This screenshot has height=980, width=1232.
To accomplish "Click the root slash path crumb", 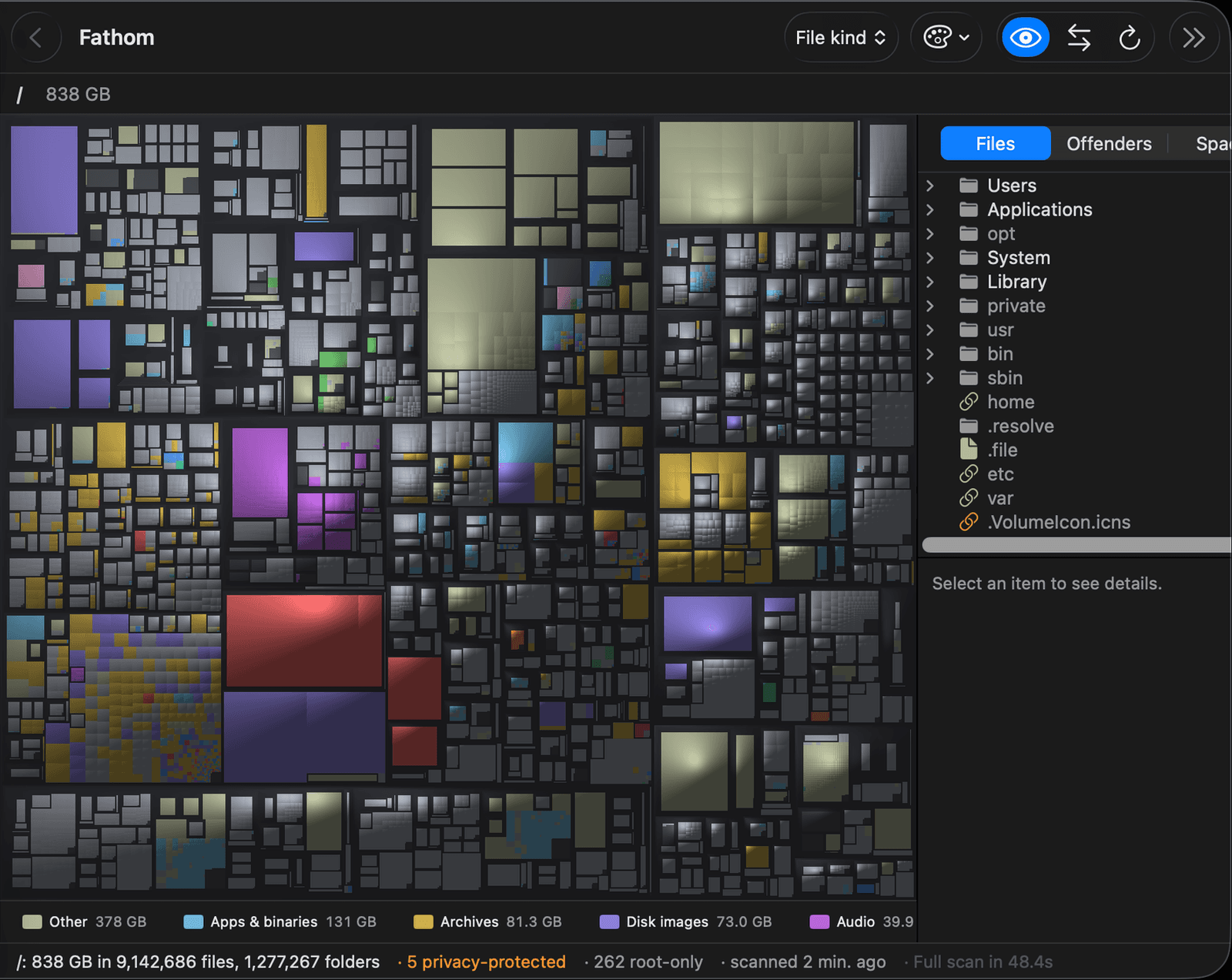I will tap(19, 95).
